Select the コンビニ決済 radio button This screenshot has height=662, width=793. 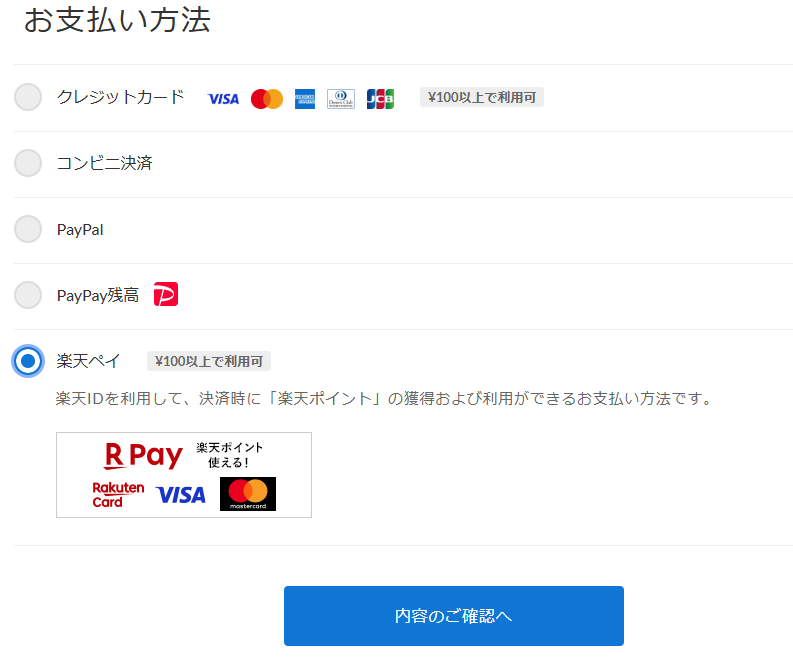[x=28, y=163]
